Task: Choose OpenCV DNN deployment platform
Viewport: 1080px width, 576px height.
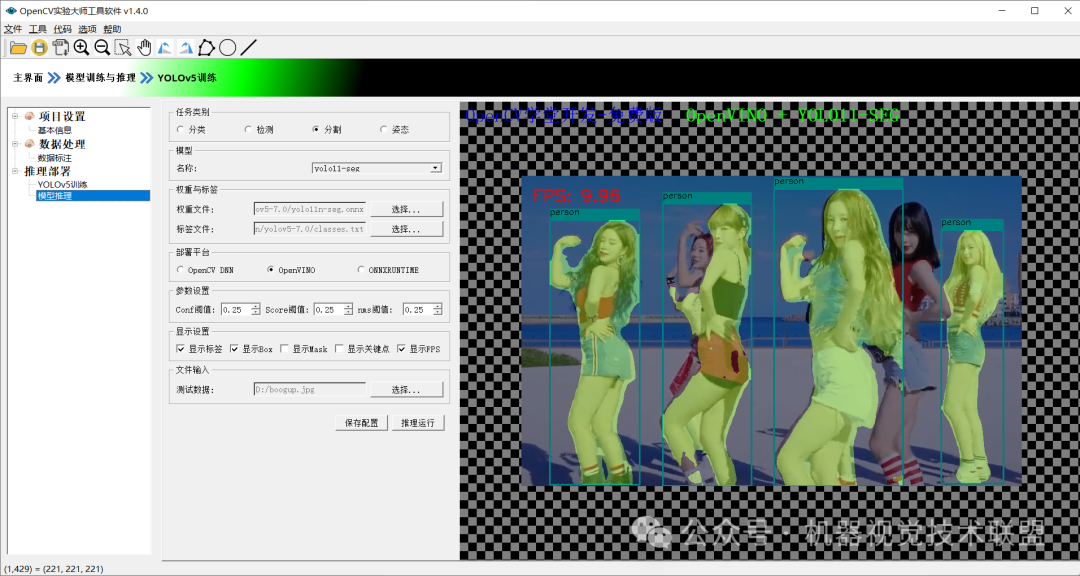Action: [180, 270]
